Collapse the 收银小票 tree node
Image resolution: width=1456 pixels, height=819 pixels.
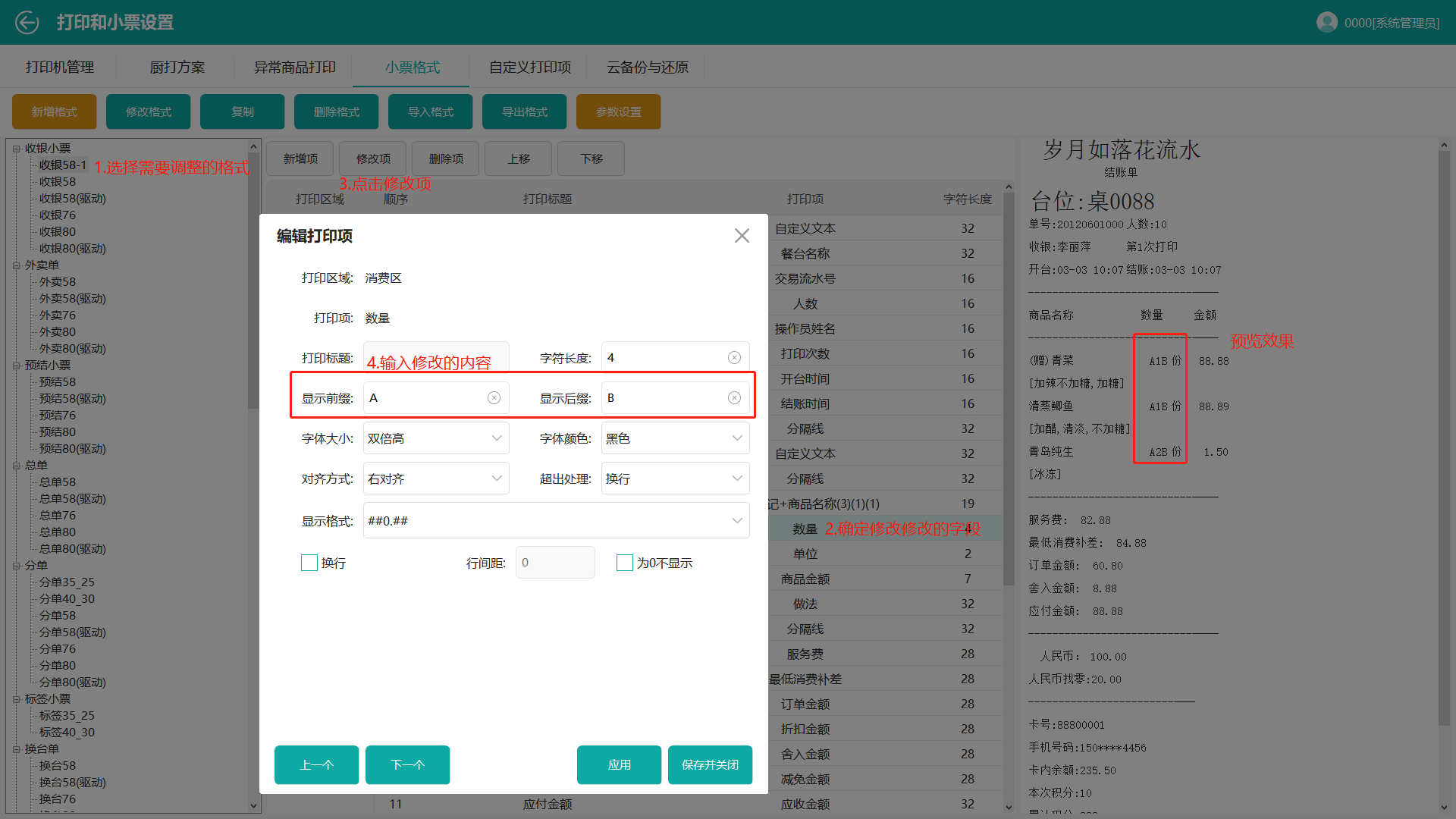pos(16,149)
